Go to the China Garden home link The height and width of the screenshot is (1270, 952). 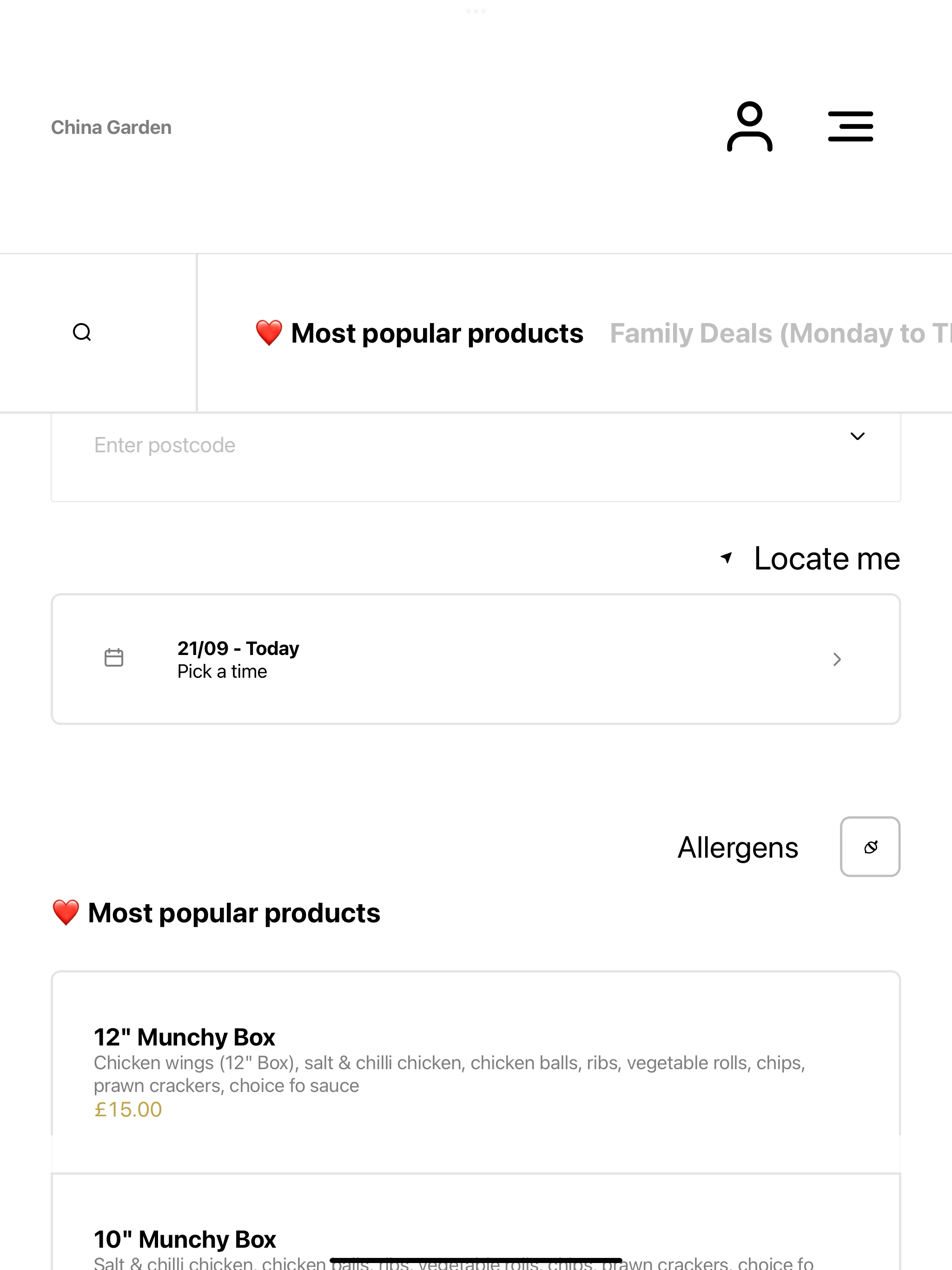pos(112,127)
